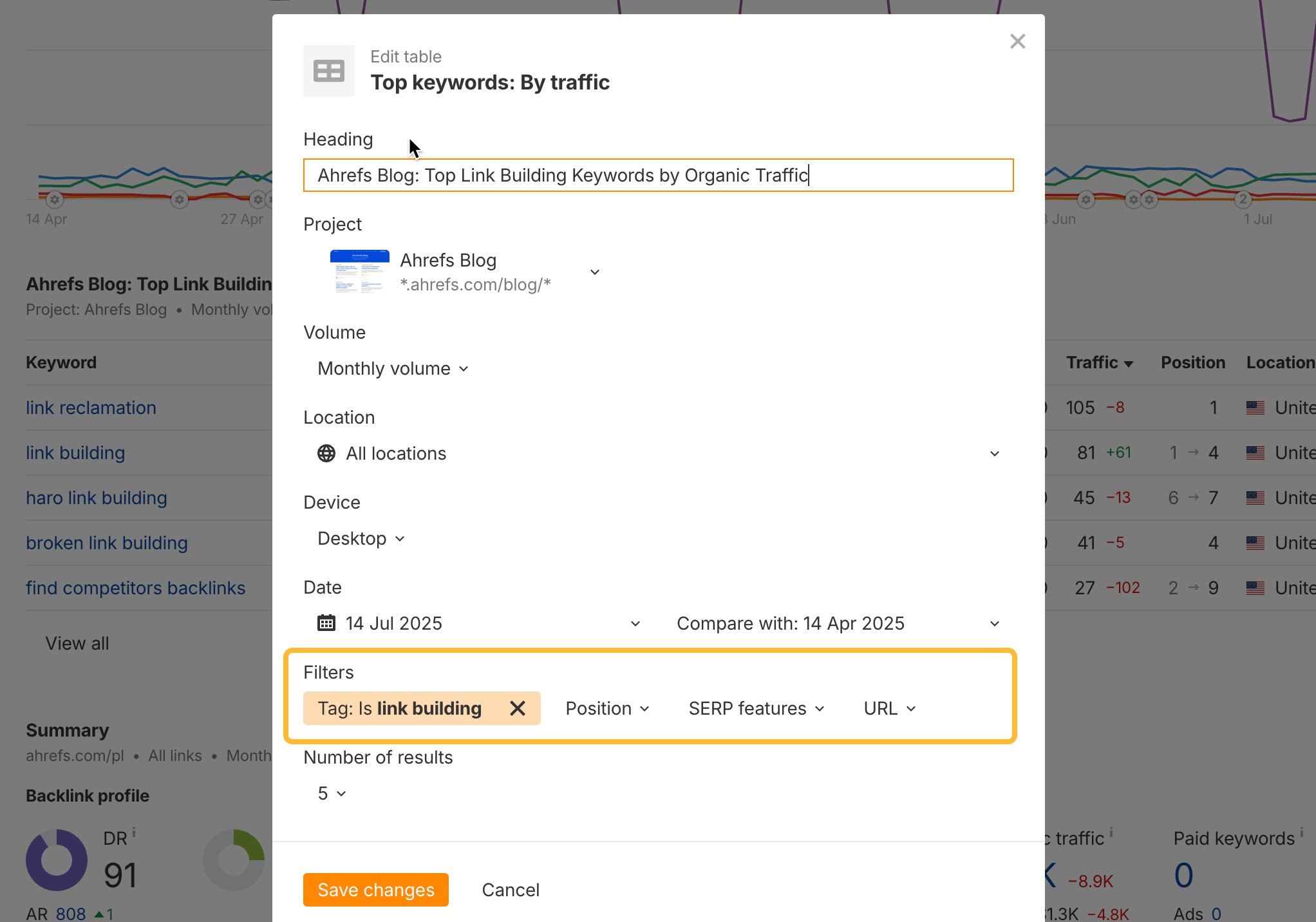Open the Compare with date dropdown
The height and width of the screenshot is (922, 1316).
tap(837, 623)
